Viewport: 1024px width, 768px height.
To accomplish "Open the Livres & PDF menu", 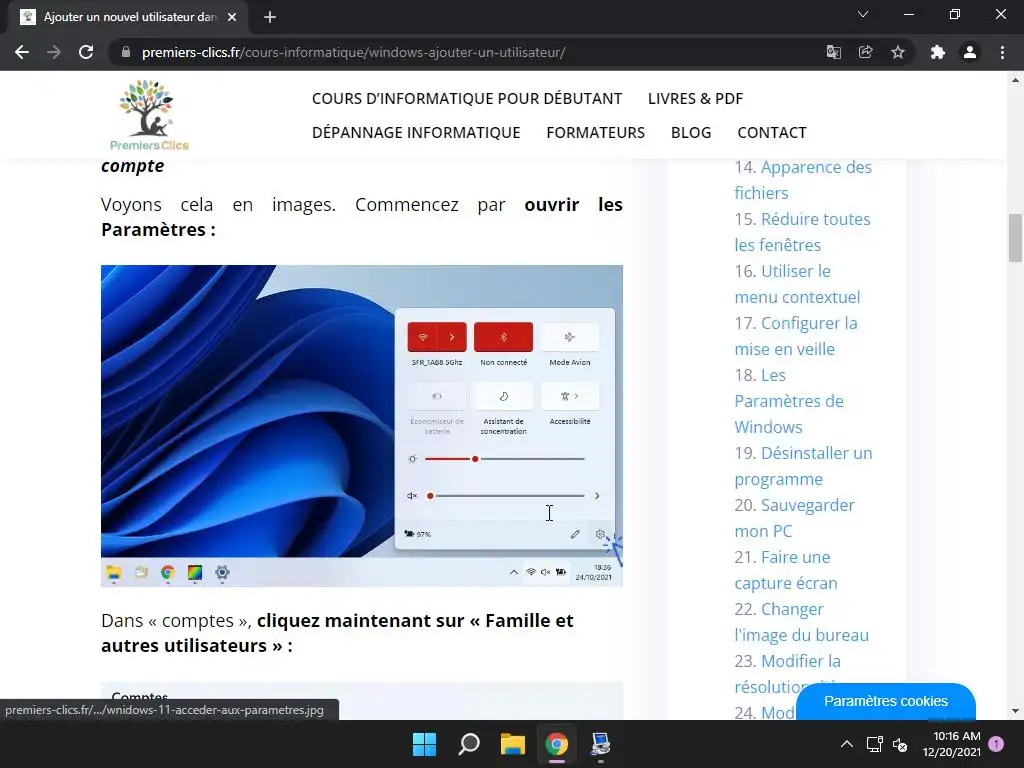I will pyautogui.click(x=696, y=99).
